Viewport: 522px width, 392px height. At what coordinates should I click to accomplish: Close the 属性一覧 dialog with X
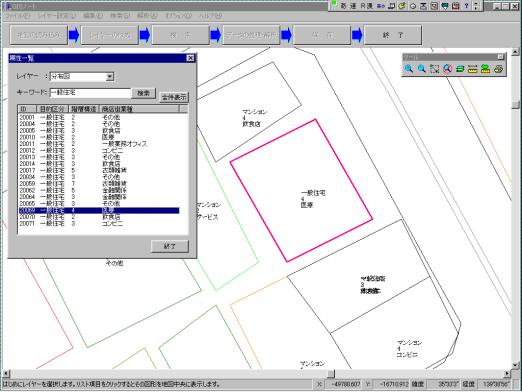190,58
